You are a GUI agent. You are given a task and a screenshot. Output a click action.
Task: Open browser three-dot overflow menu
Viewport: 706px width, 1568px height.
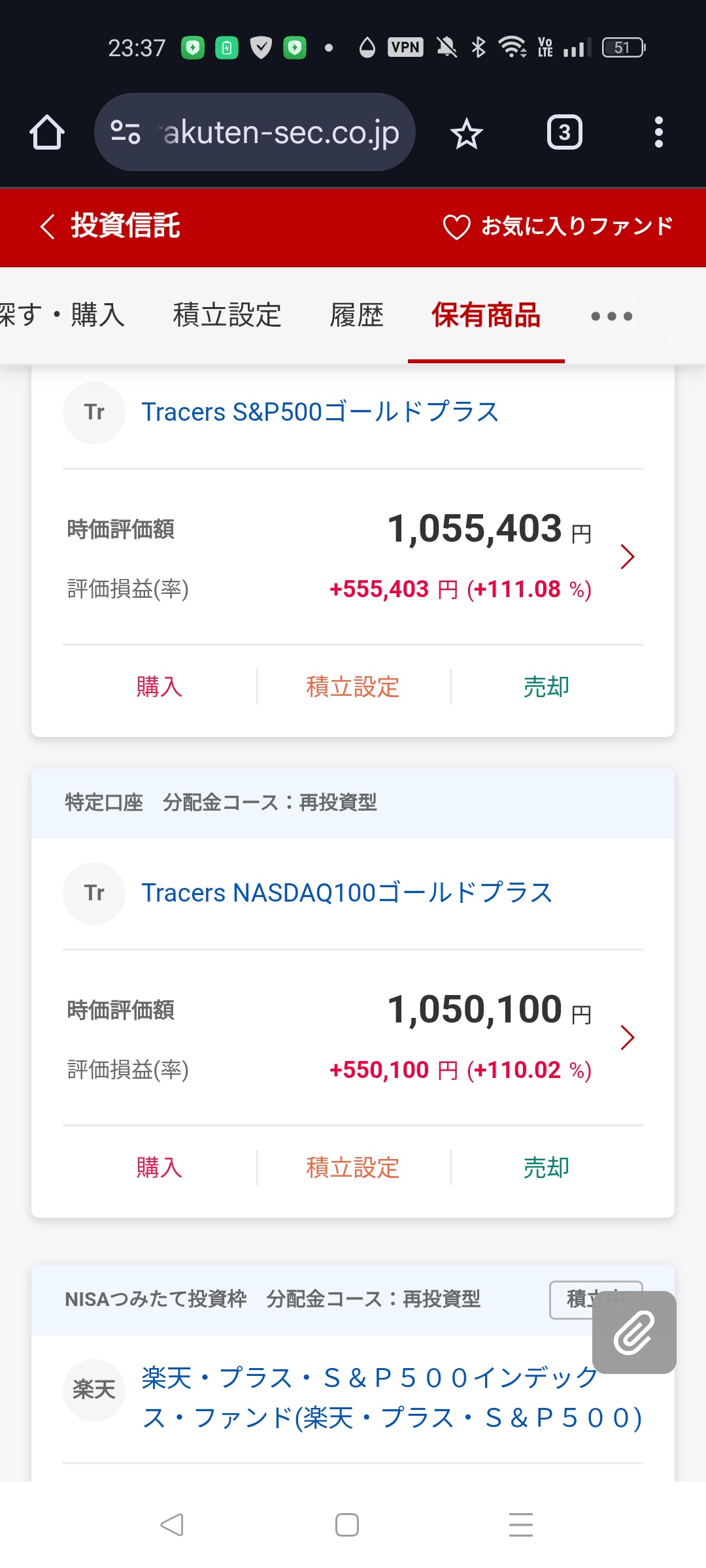658,133
